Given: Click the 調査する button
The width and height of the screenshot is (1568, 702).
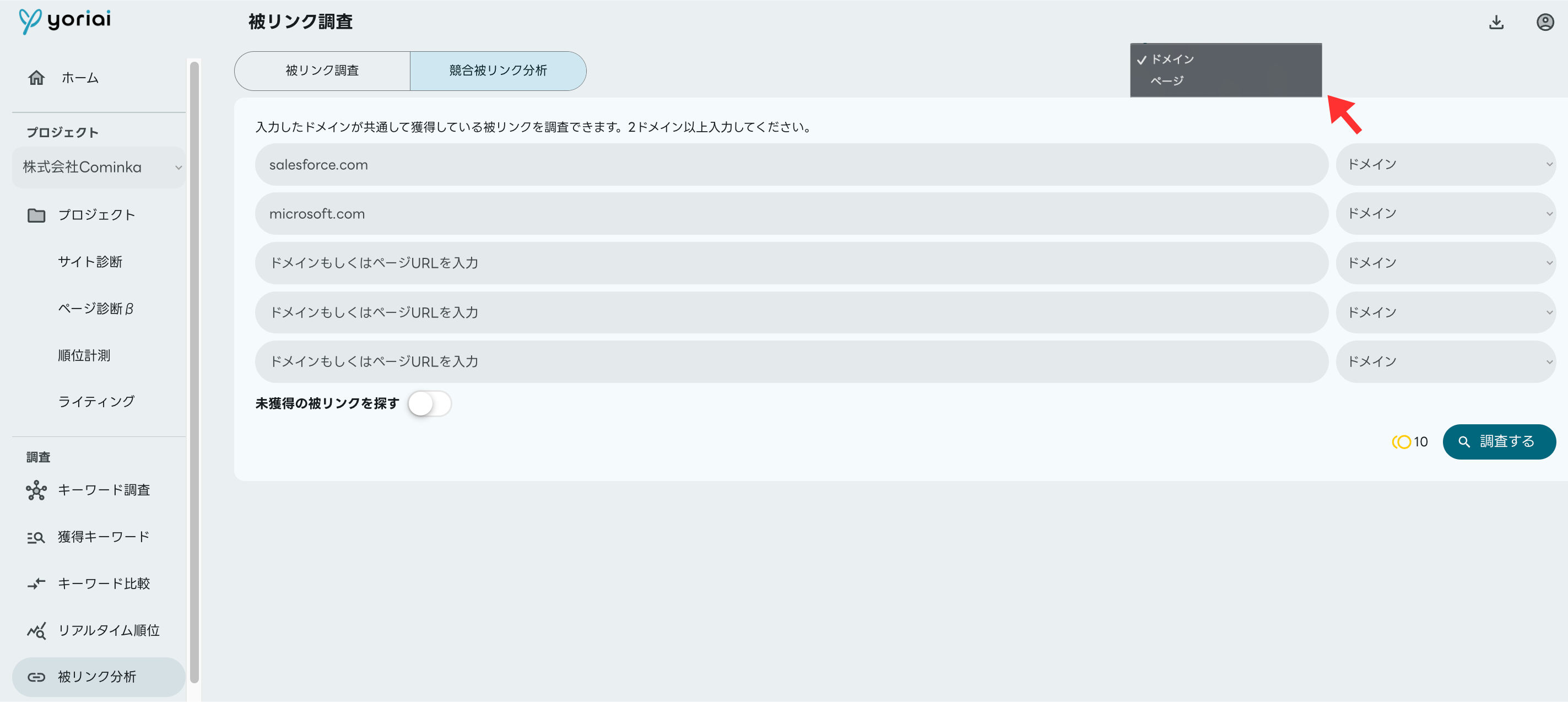Looking at the screenshot, I should [x=1499, y=442].
